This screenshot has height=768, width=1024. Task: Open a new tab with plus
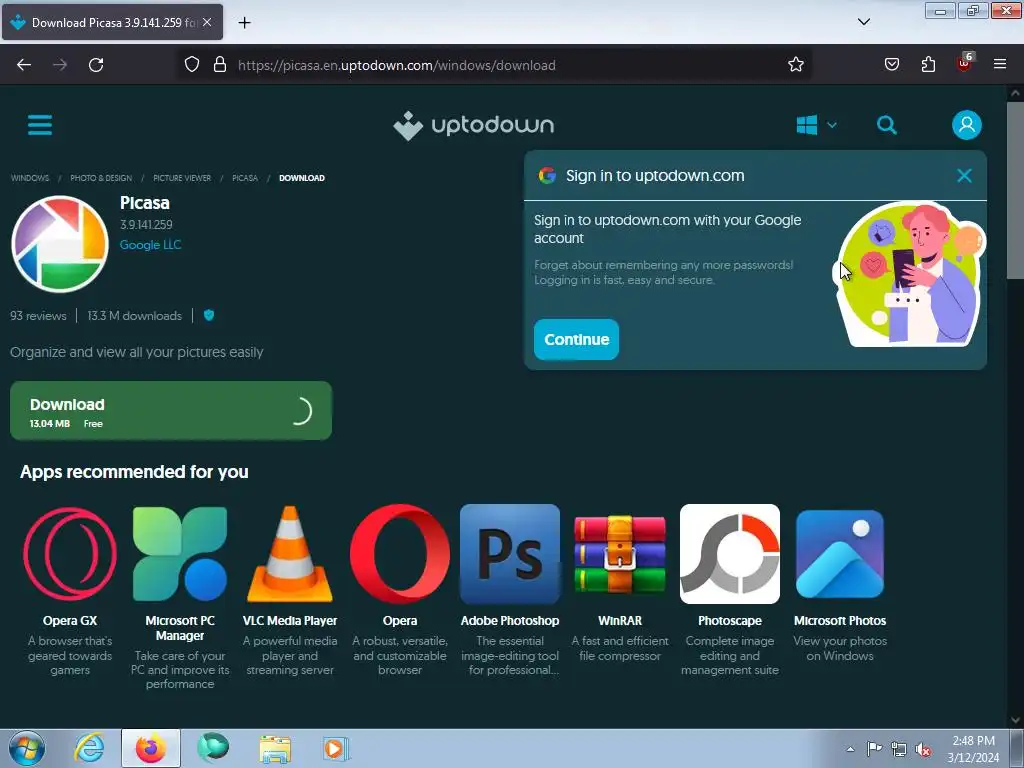[x=244, y=23]
